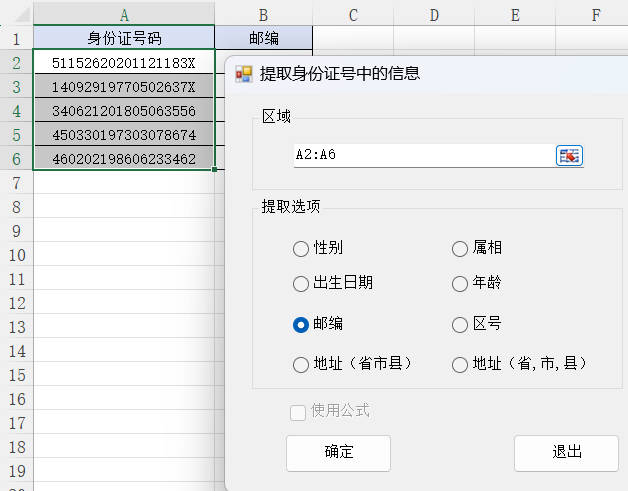Screen dimensions: 628x491
Task: Select column A header
Action: point(124,14)
